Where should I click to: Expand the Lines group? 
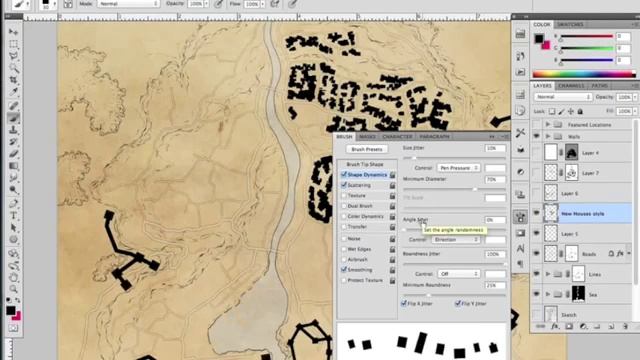pyautogui.click(x=548, y=274)
